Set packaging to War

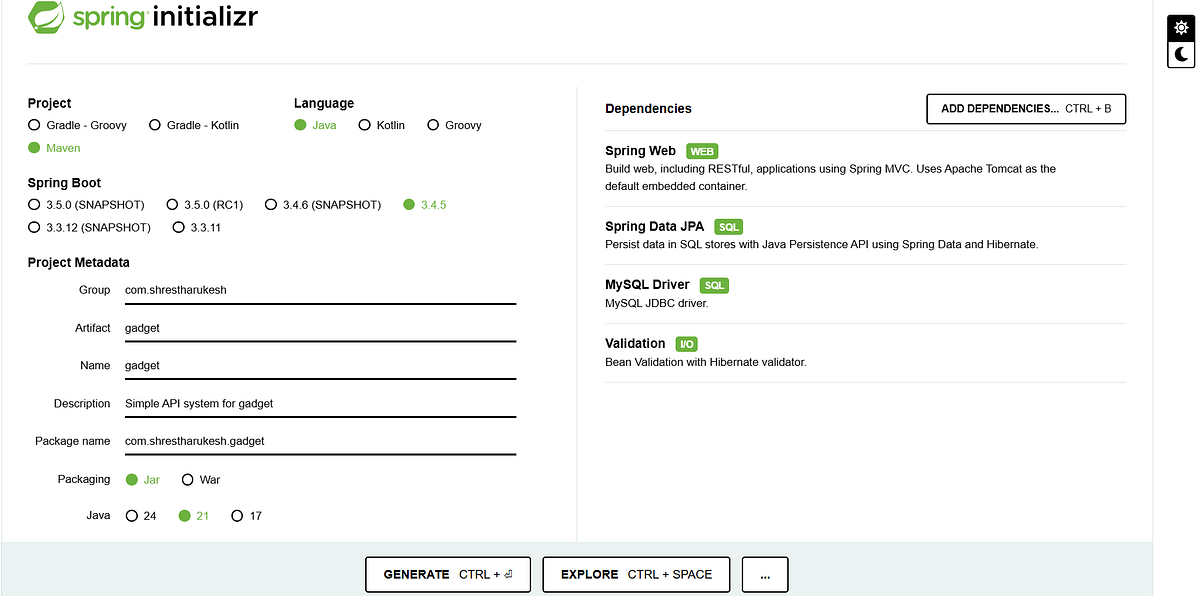click(x=201, y=480)
